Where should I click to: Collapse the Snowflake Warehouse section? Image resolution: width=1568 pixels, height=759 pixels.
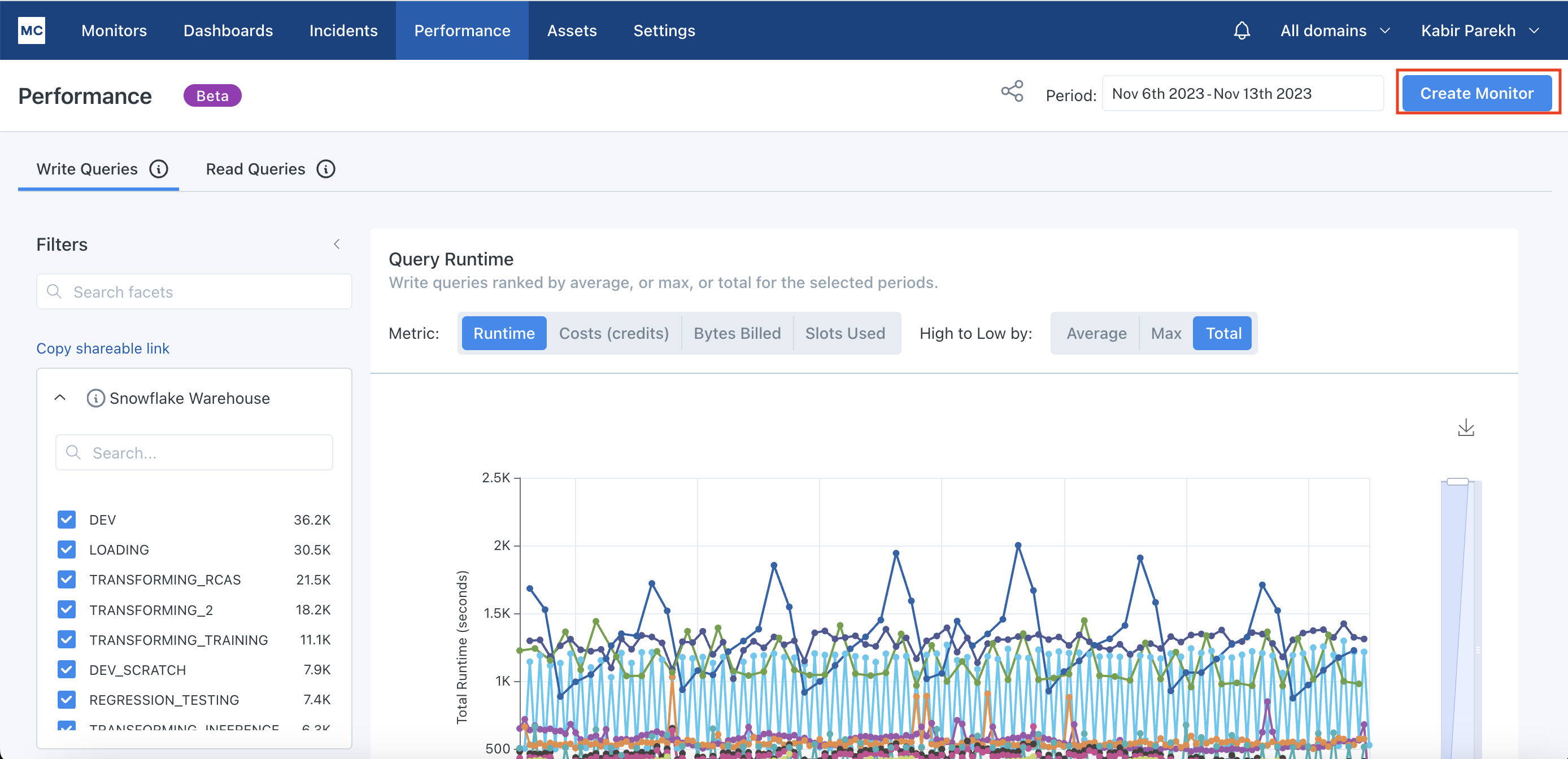(x=60, y=398)
